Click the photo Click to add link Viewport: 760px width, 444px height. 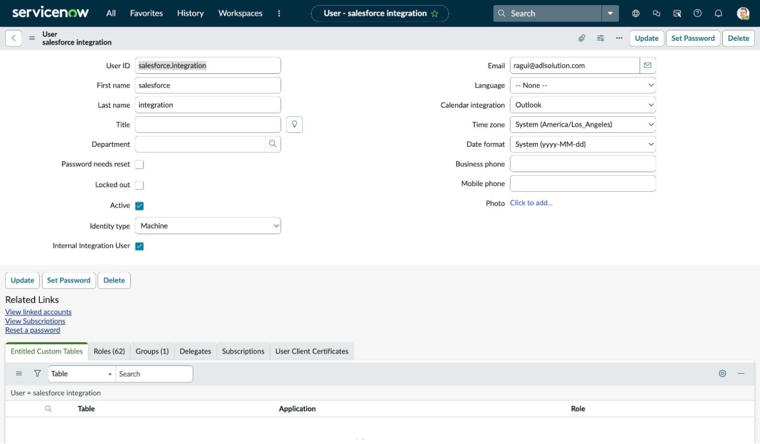531,203
